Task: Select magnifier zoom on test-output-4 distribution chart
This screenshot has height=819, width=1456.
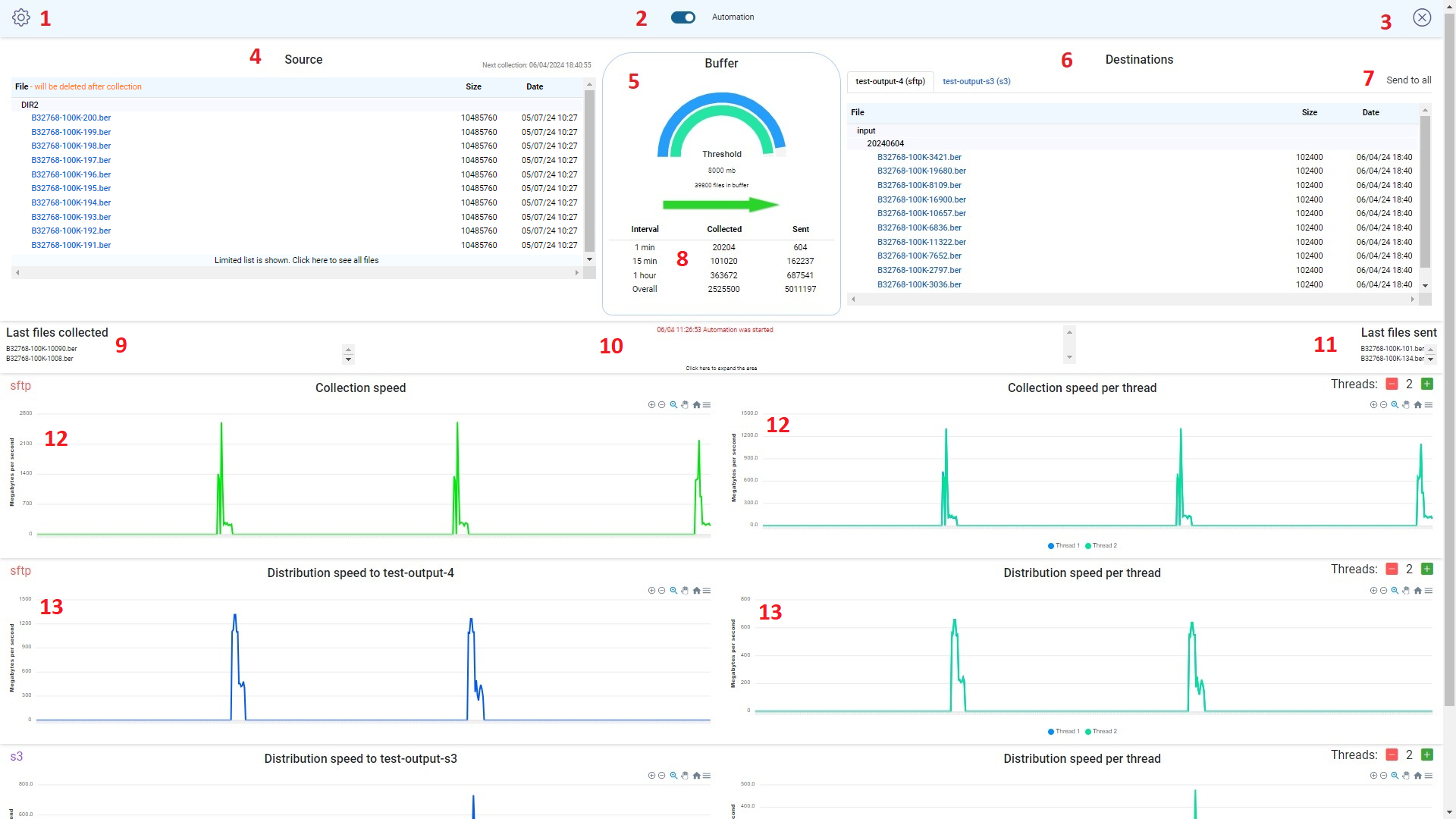Action: pos(673,591)
